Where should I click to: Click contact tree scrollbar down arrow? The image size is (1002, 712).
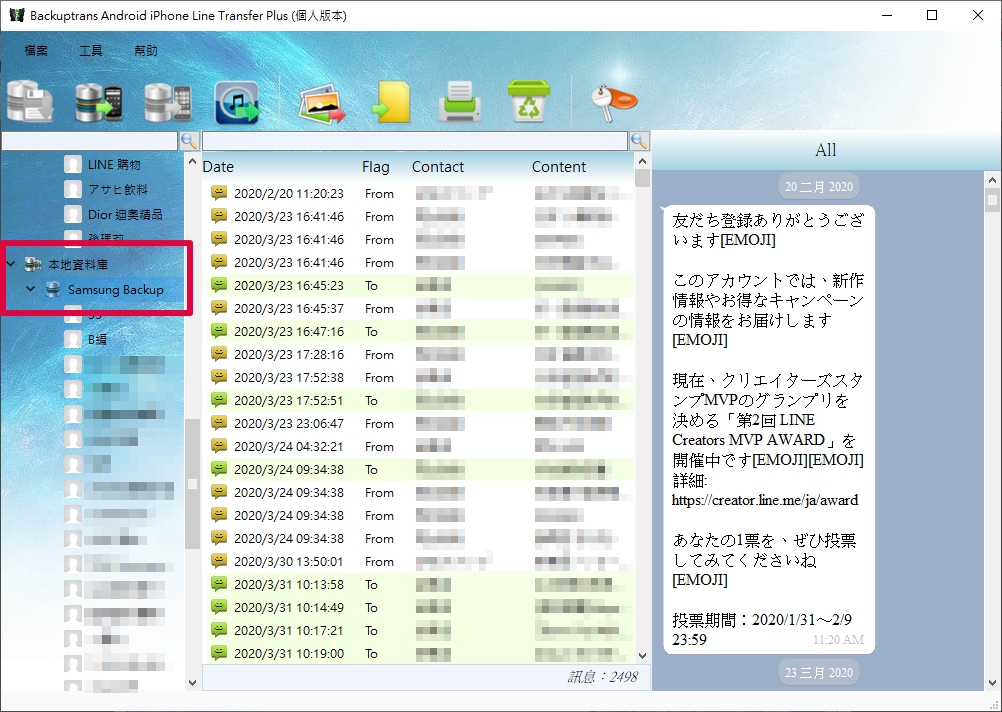(192, 683)
